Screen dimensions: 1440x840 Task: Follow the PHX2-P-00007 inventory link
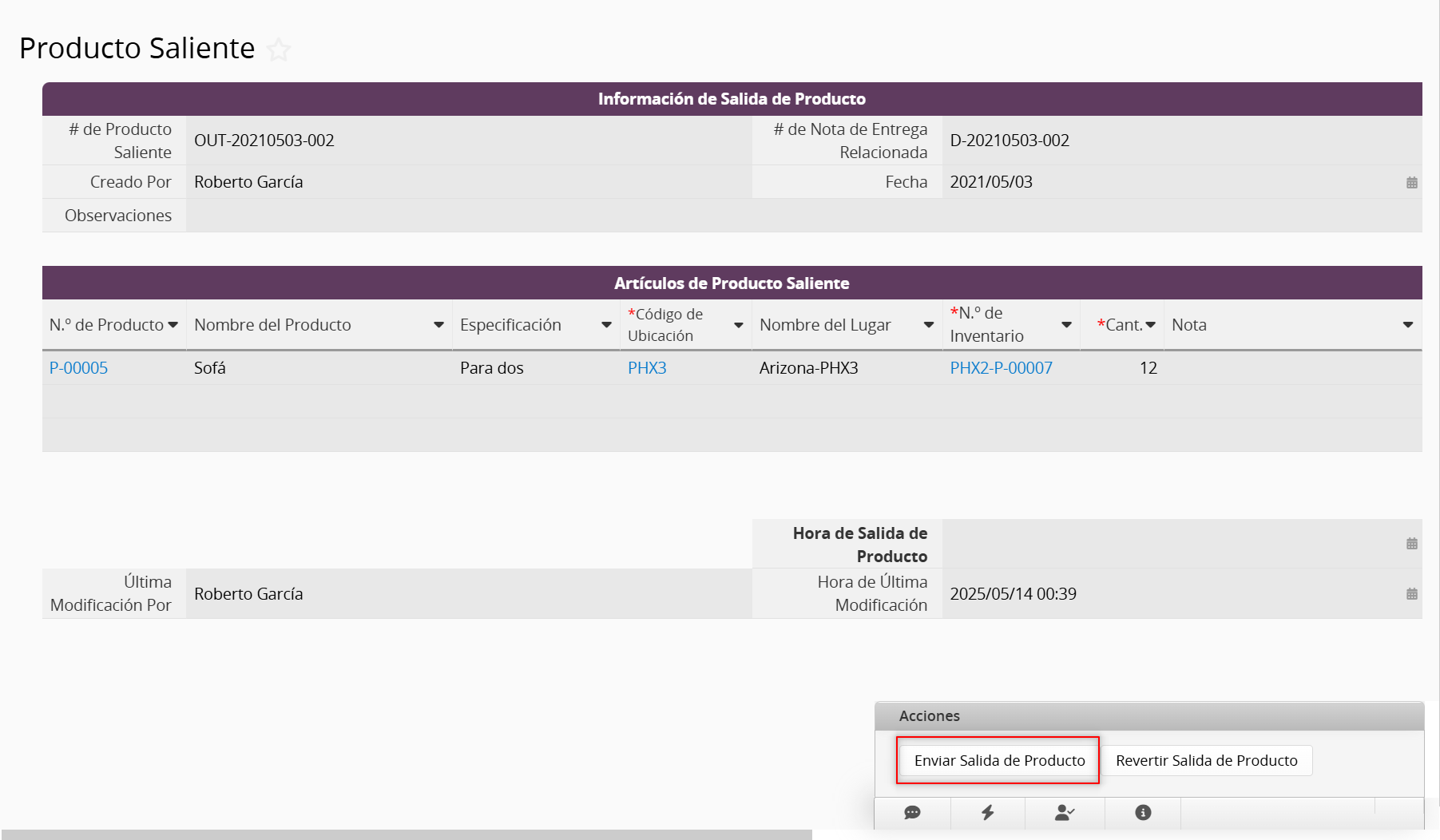click(x=1001, y=368)
